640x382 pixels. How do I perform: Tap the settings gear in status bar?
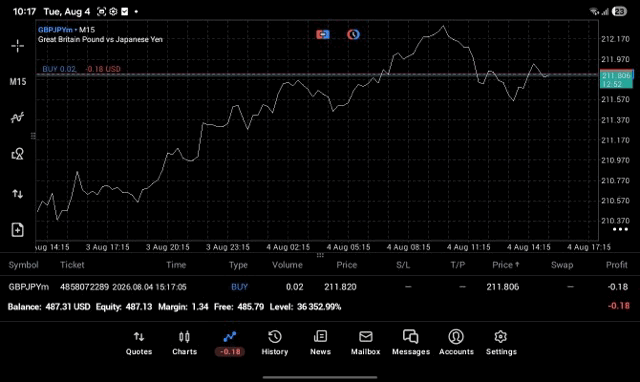[113, 11]
